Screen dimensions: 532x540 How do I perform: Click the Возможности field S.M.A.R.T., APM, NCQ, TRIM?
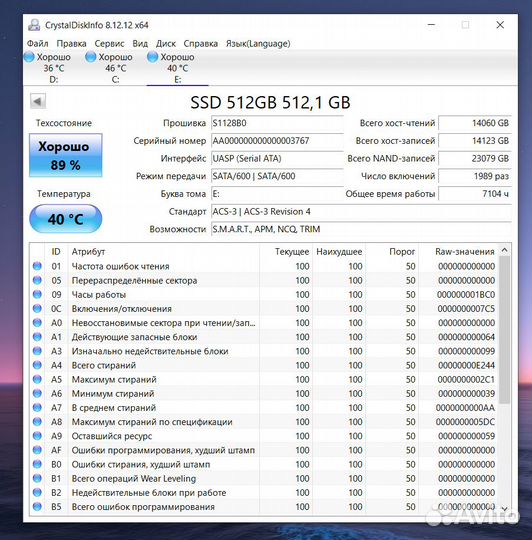361,229
